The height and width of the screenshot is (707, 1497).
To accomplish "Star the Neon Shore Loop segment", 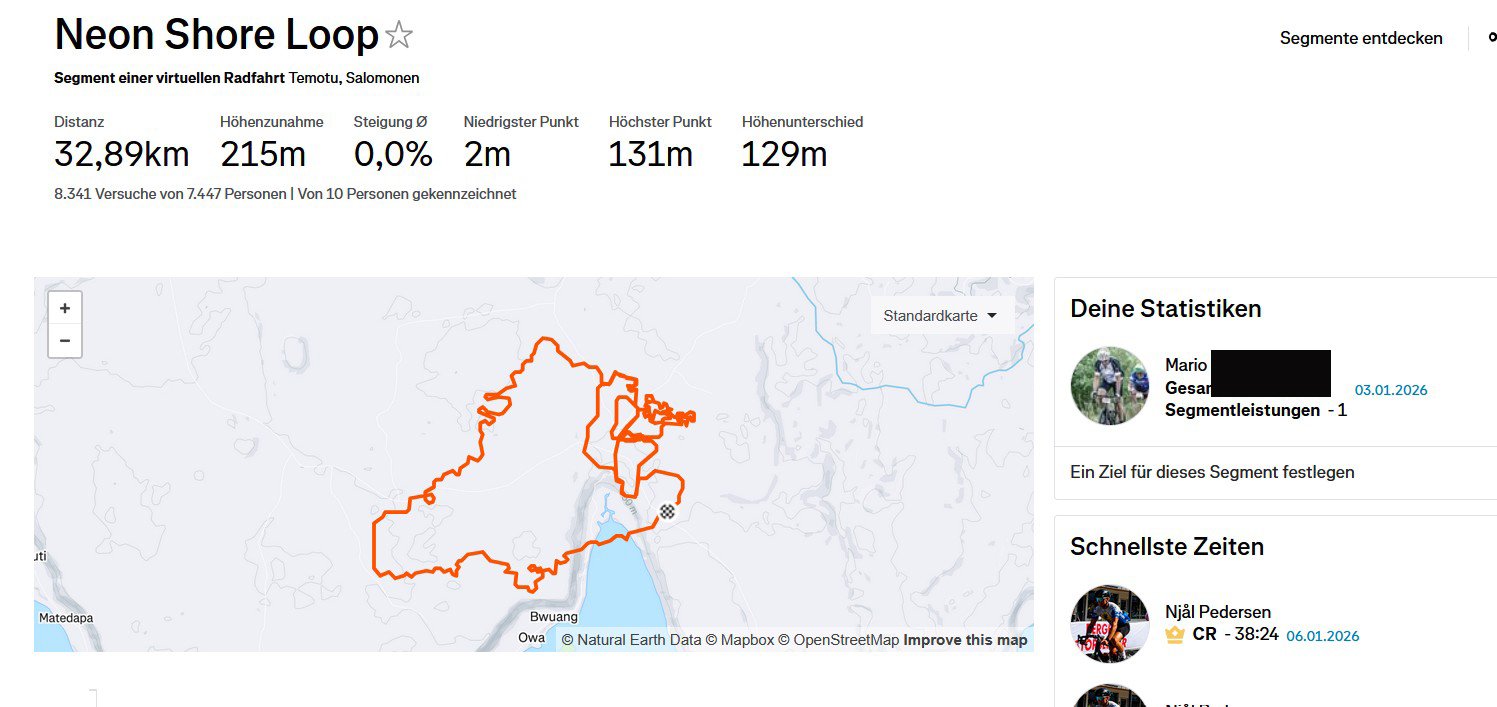I will 399,36.
